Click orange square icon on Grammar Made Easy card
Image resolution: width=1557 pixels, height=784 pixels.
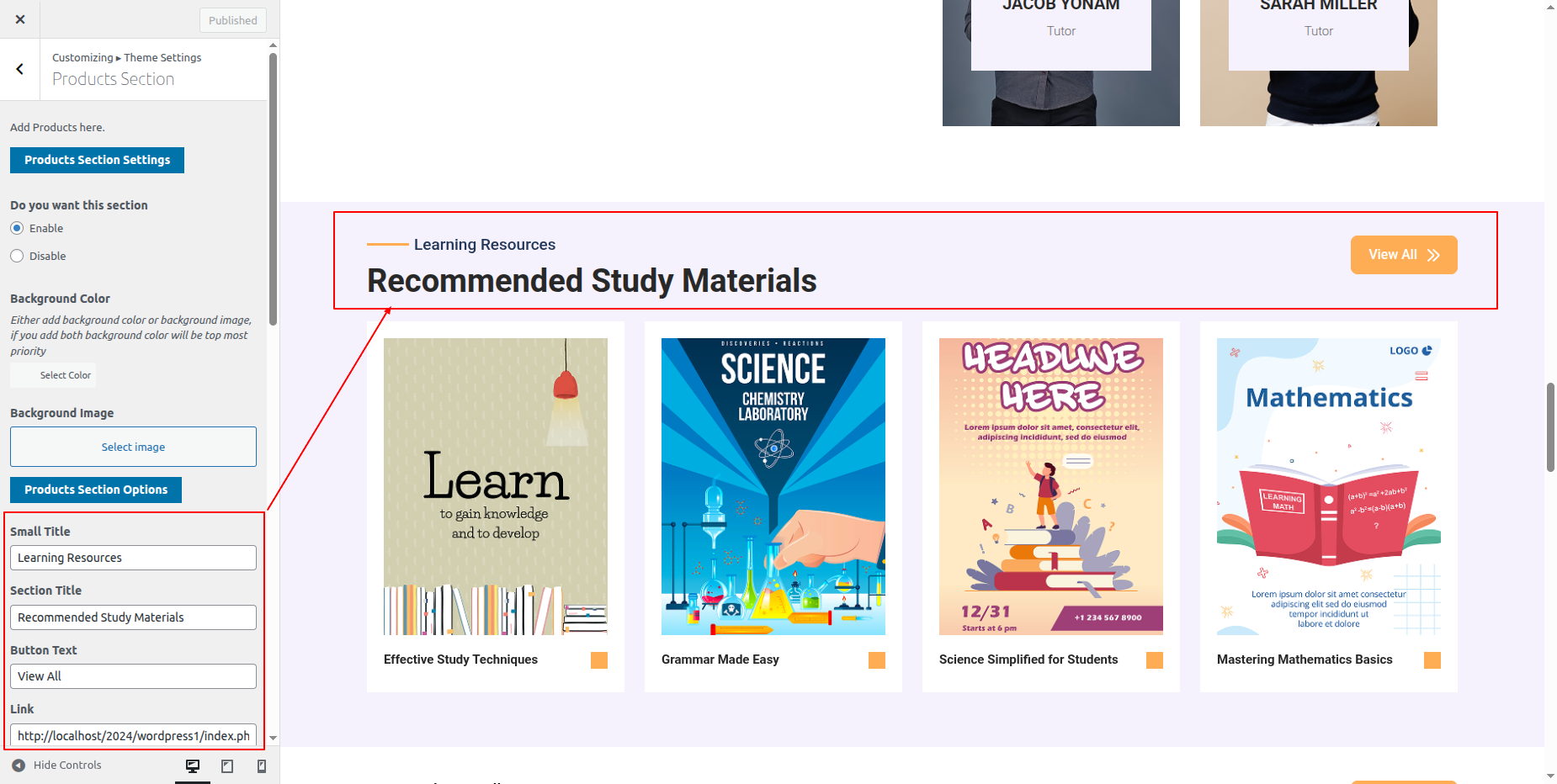pyautogui.click(x=877, y=660)
